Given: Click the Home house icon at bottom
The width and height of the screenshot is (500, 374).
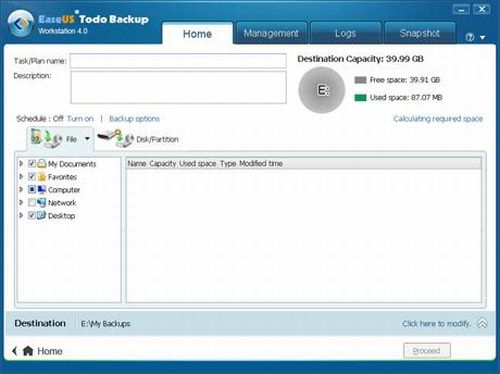Looking at the screenshot, I should tap(28, 351).
